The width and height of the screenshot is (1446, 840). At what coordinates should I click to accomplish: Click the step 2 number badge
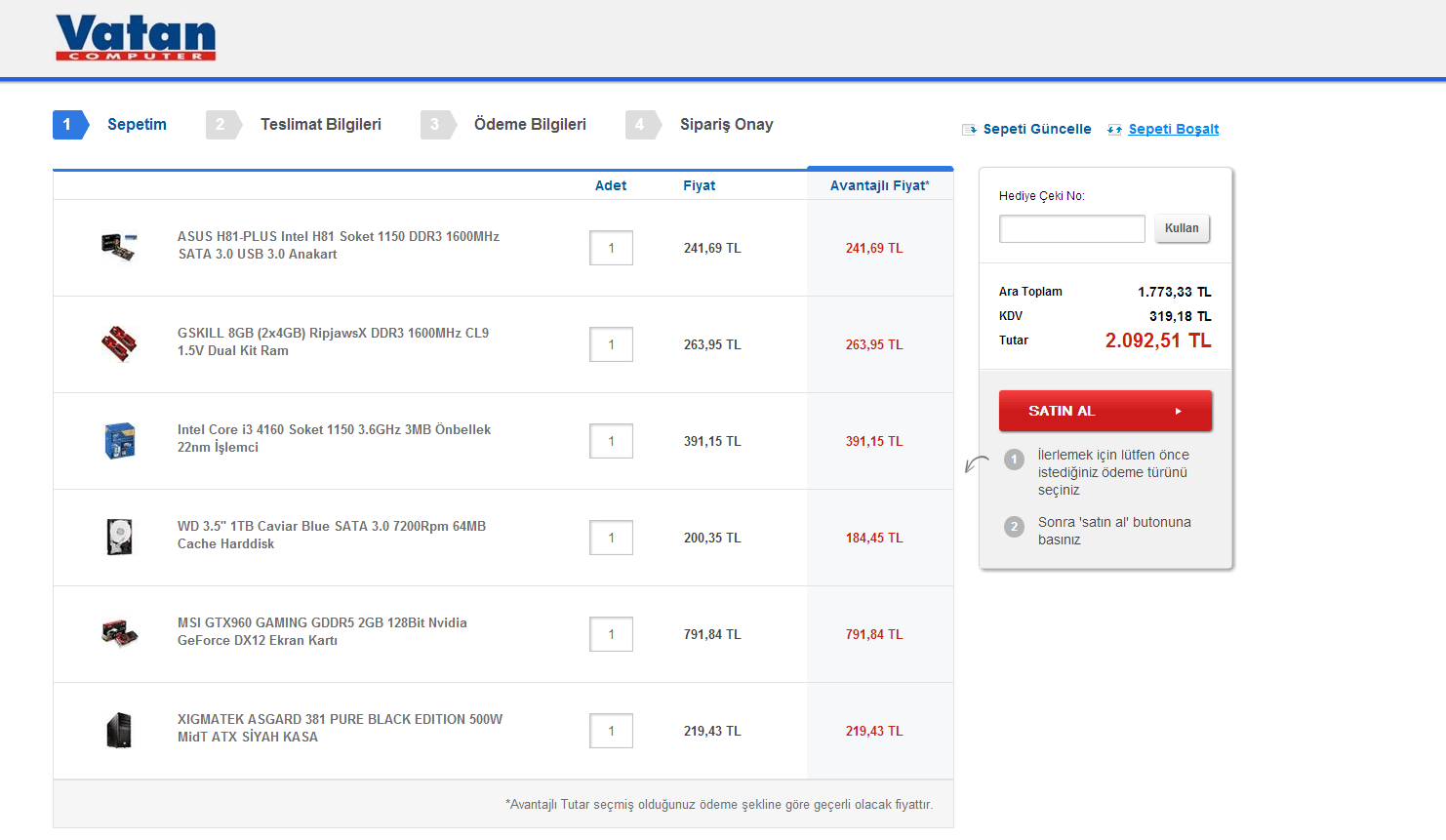[221, 125]
